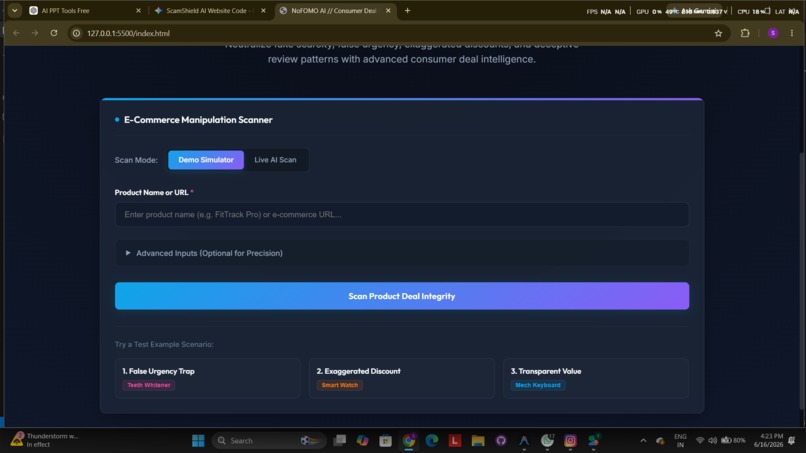Screen dimensions: 806x453
Task: Close the NoFOMO AI tab
Action: click(388, 10)
